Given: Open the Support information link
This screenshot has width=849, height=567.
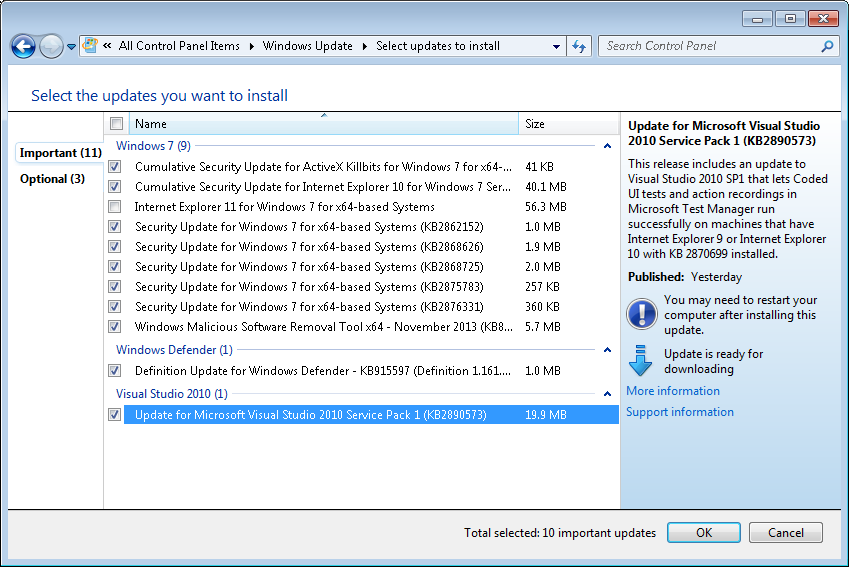Looking at the screenshot, I should (x=680, y=412).
